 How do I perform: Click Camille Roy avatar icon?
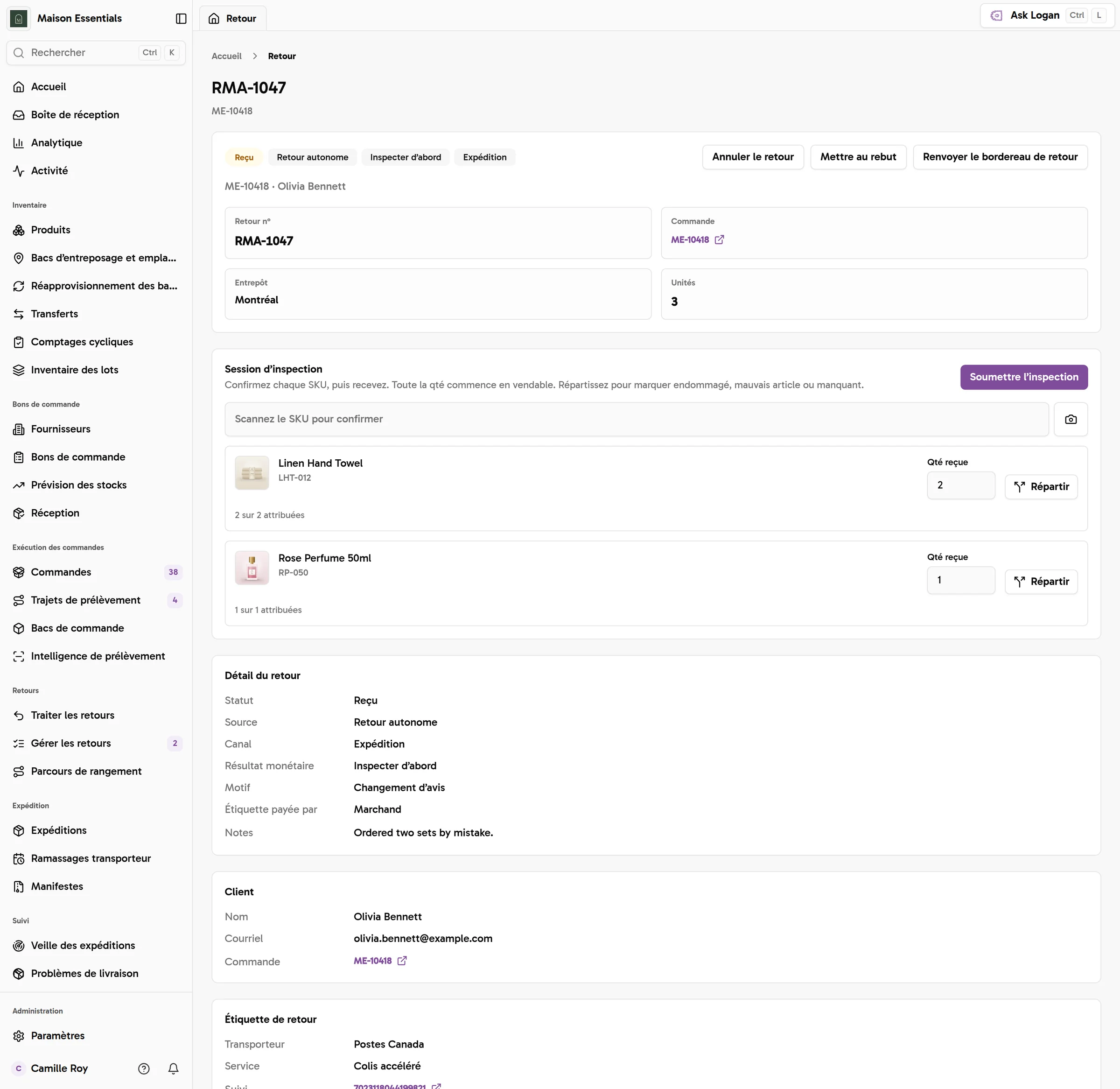point(19,1068)
